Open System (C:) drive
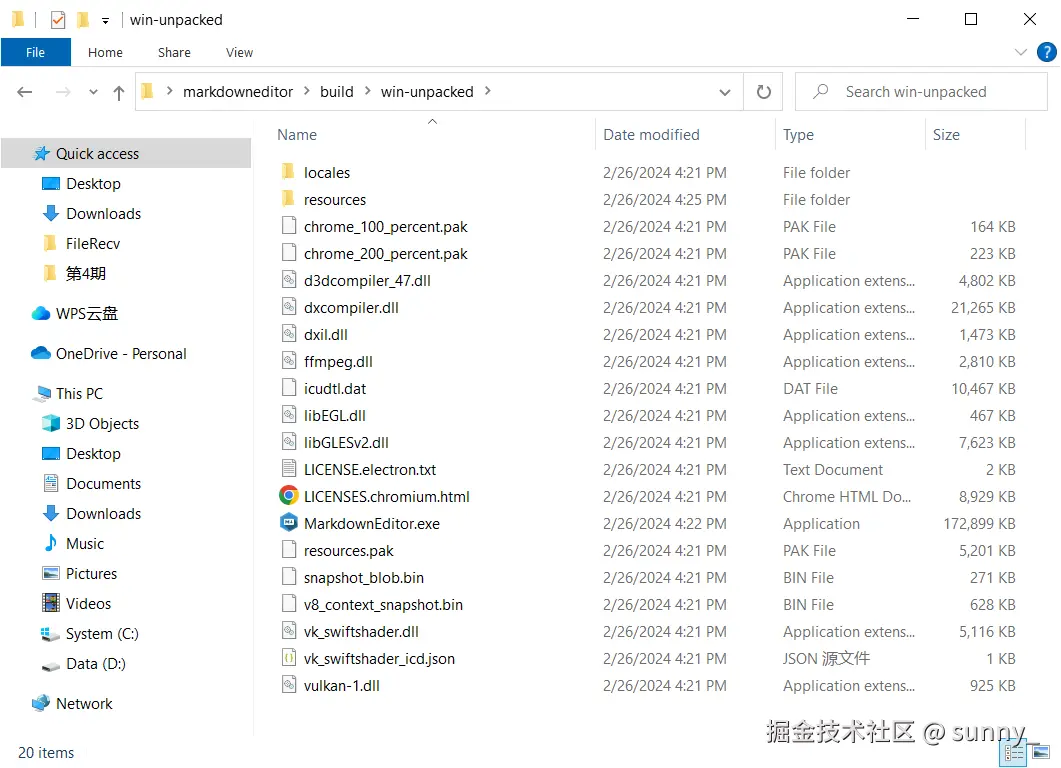This screenshot has height=768, width=1061. (x=89, y=634)
